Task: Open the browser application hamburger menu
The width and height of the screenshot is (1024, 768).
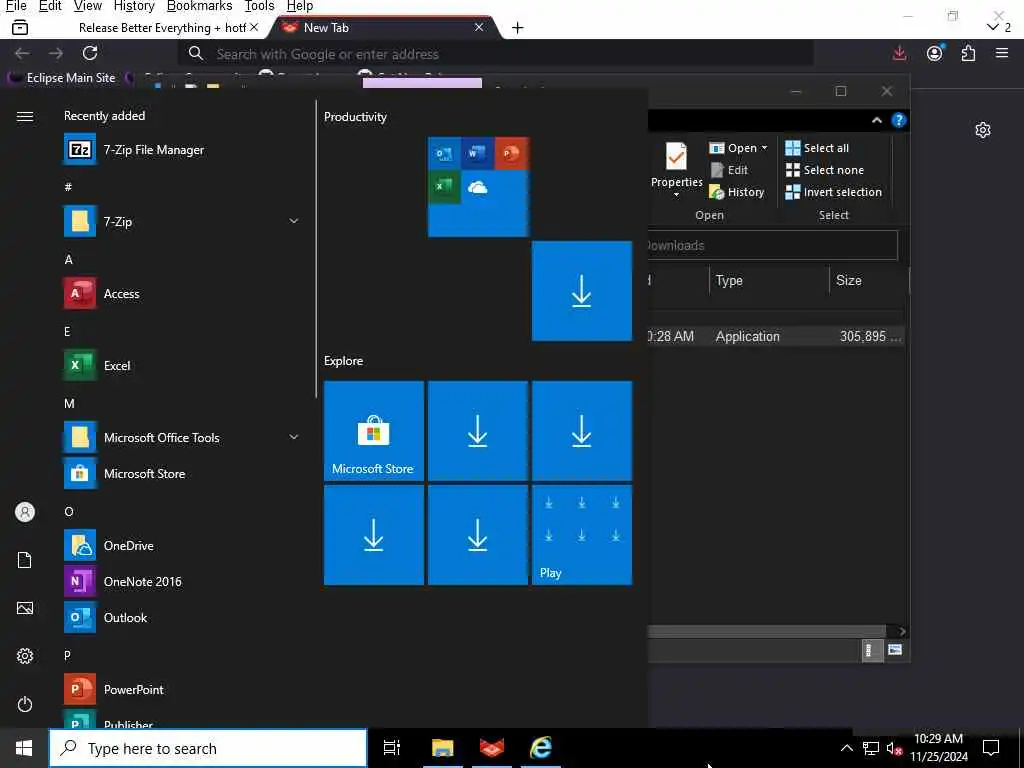Action: click(1002, 54)
